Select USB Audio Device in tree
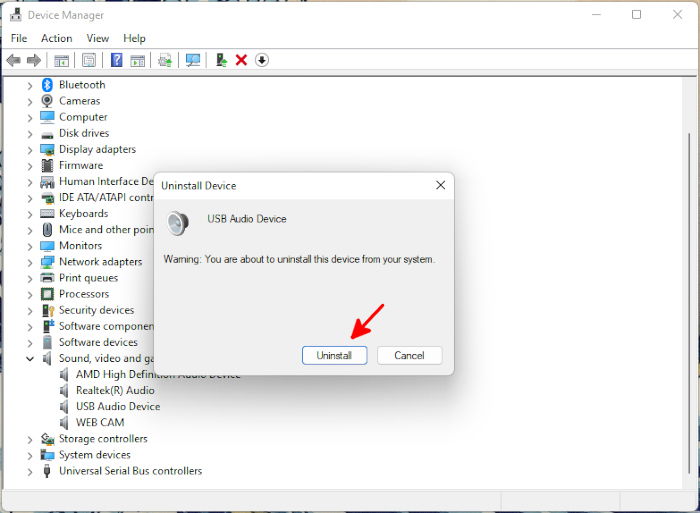 point(118,406)
